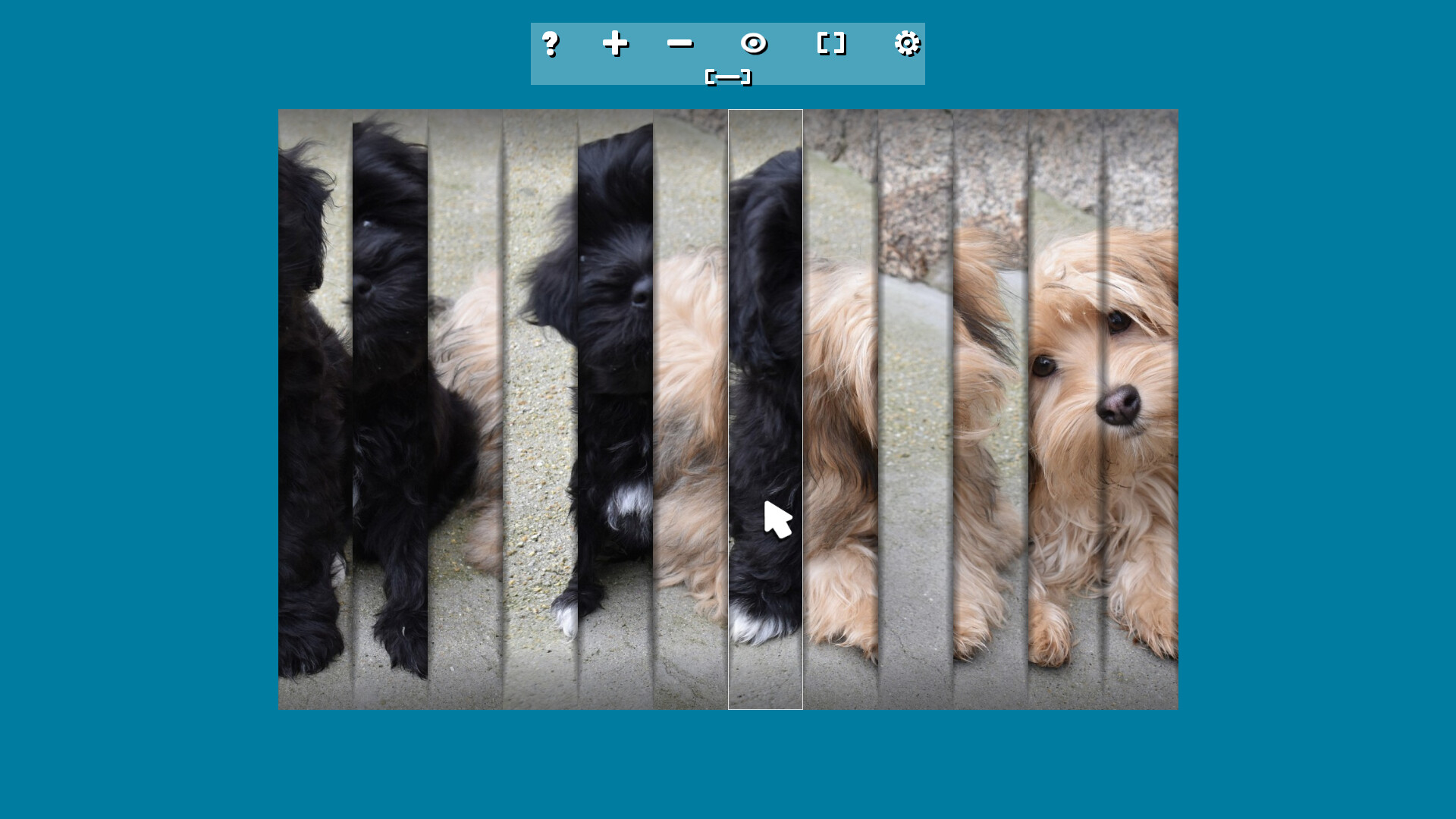The height and width of the screenshot is (819, 1456).
Task: Click the minus icon on the toolbar
Action: tap(680, 44)
